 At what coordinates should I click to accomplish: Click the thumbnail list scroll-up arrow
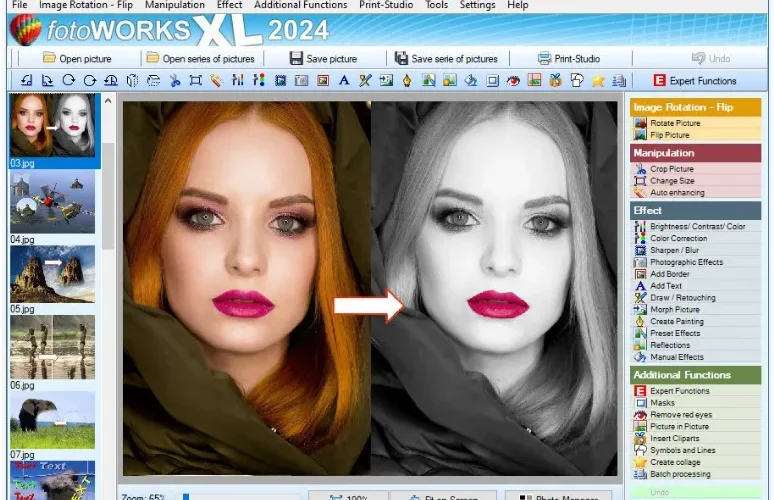108,101
